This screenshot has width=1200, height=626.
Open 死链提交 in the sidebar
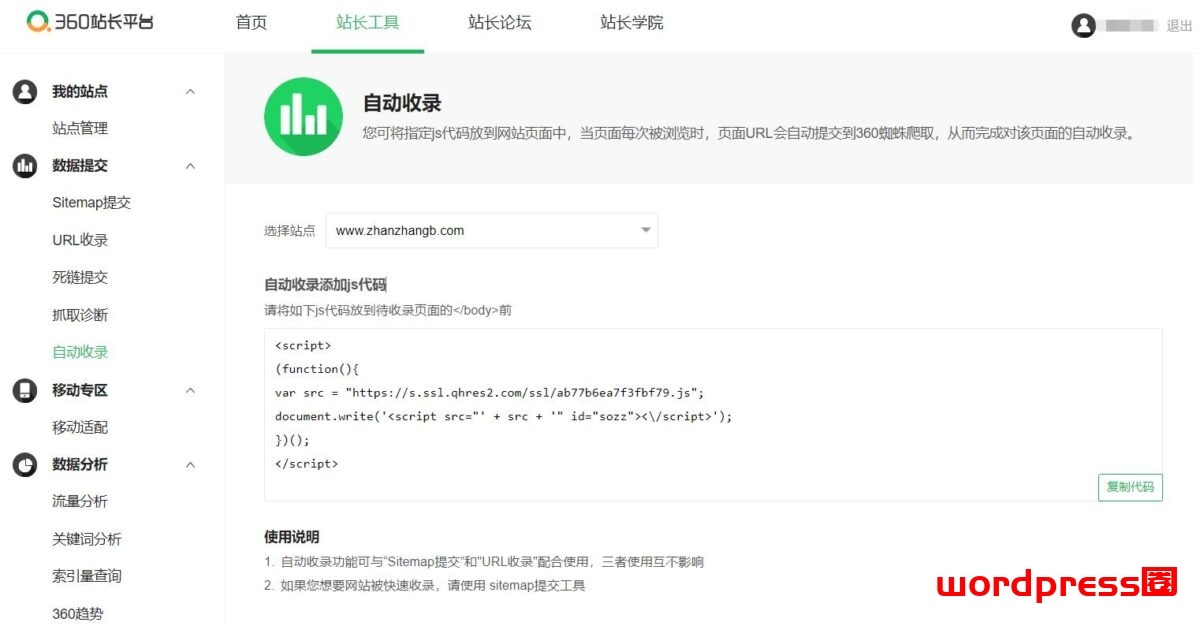80,277
